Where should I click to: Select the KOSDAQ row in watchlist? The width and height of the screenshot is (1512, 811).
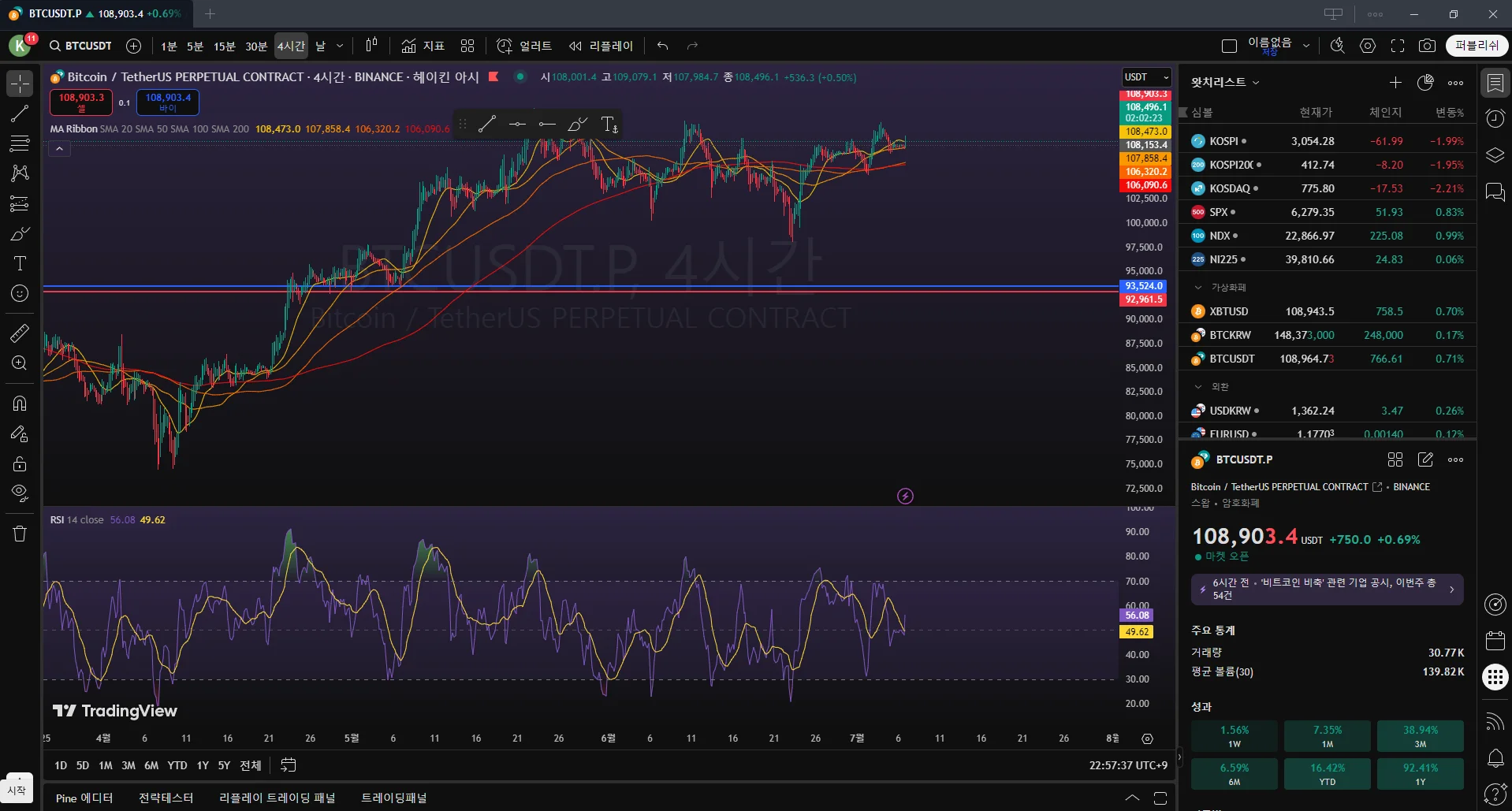(1328, 188)
